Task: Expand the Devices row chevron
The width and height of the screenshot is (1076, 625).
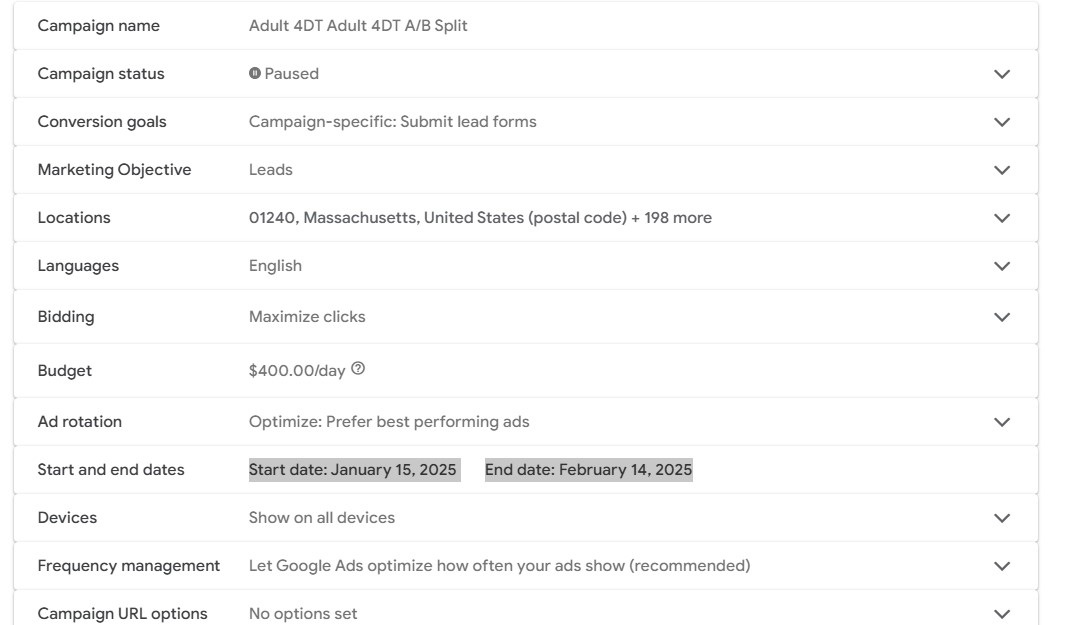Action: click(x=1002, y=518)
